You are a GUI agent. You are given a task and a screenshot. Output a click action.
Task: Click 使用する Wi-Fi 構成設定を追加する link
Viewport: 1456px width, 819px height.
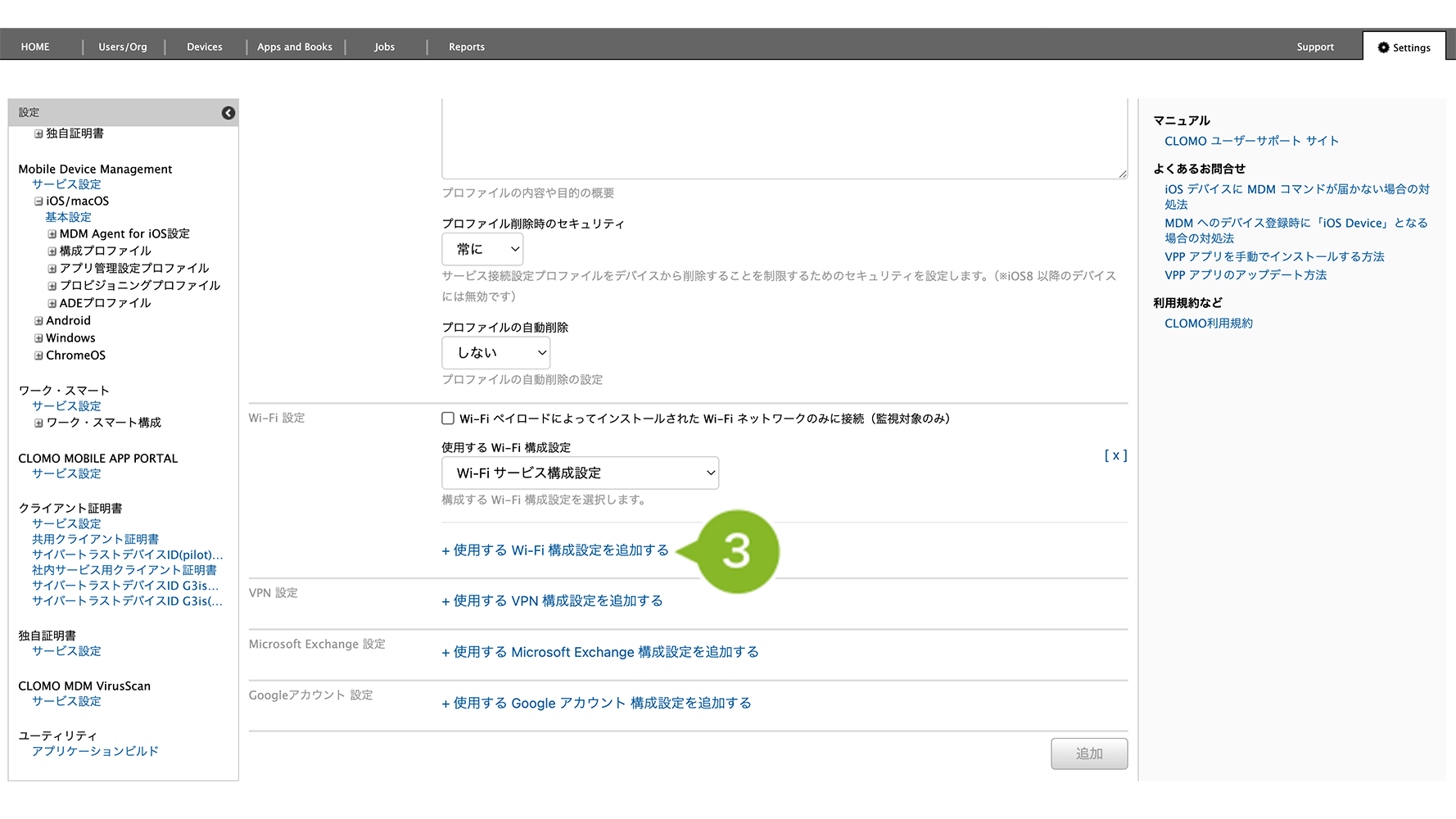click(555, 550)
